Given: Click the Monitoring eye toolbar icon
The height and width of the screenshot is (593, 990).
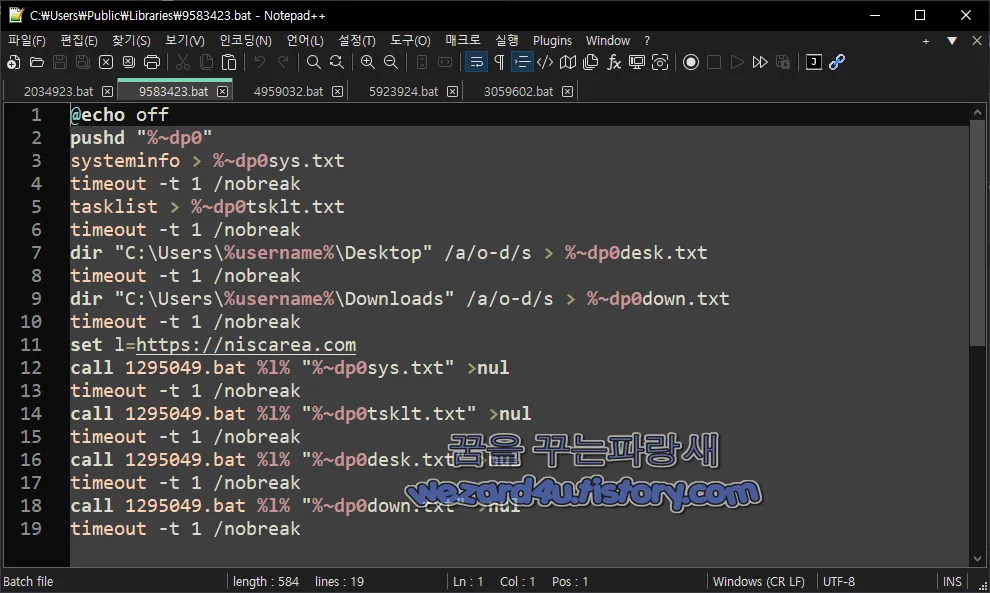Looking at the screenshot, I should click(x=660, y=62).
